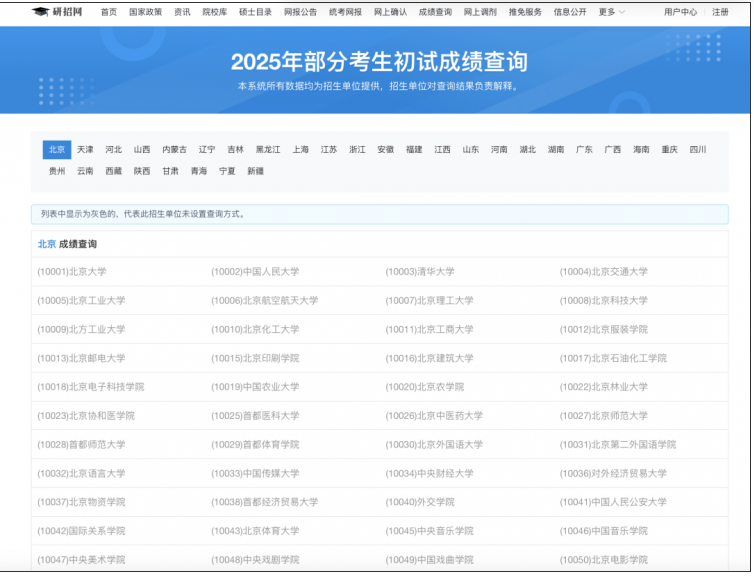754x577 pixels.
Task: Open 推免服务 navigation item
Action: coord(525,12)
